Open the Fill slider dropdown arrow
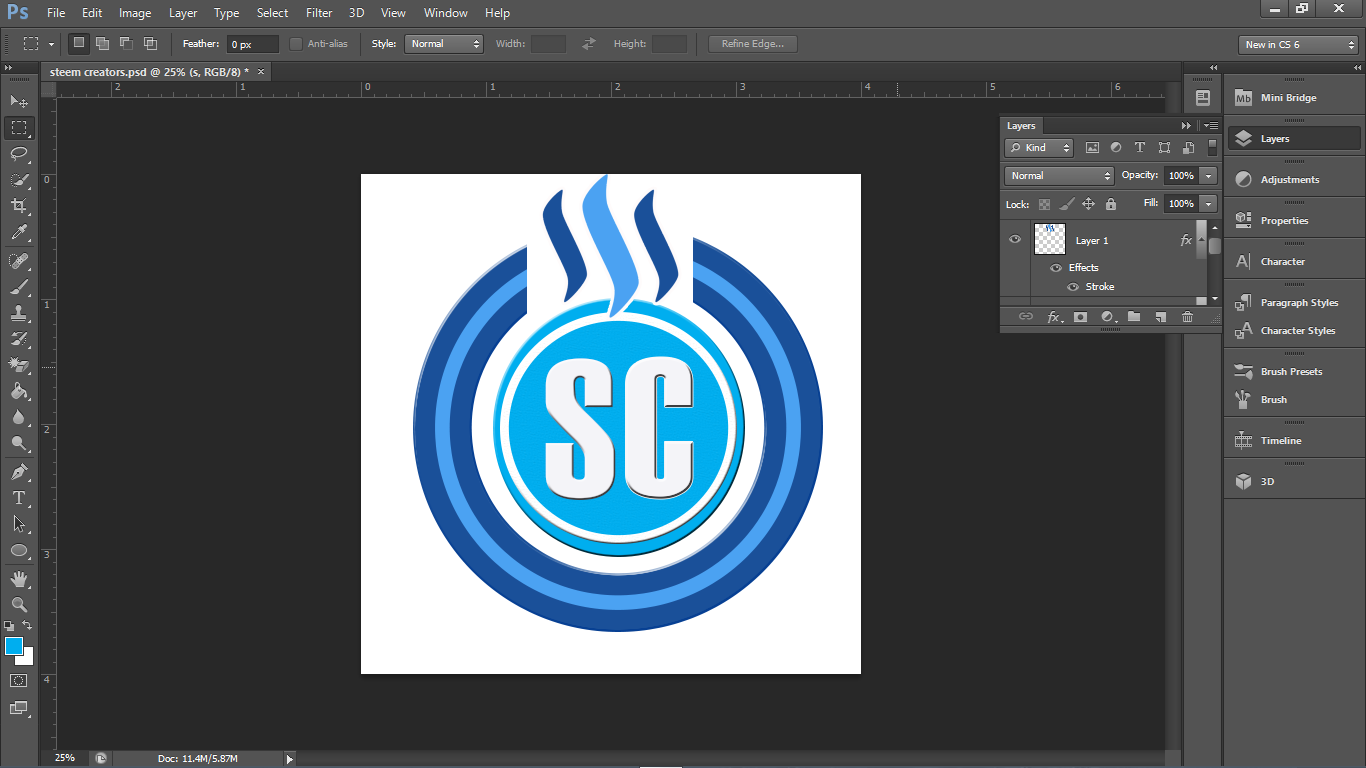The width and height of the screenshot is (1366, 768). 1209,204
